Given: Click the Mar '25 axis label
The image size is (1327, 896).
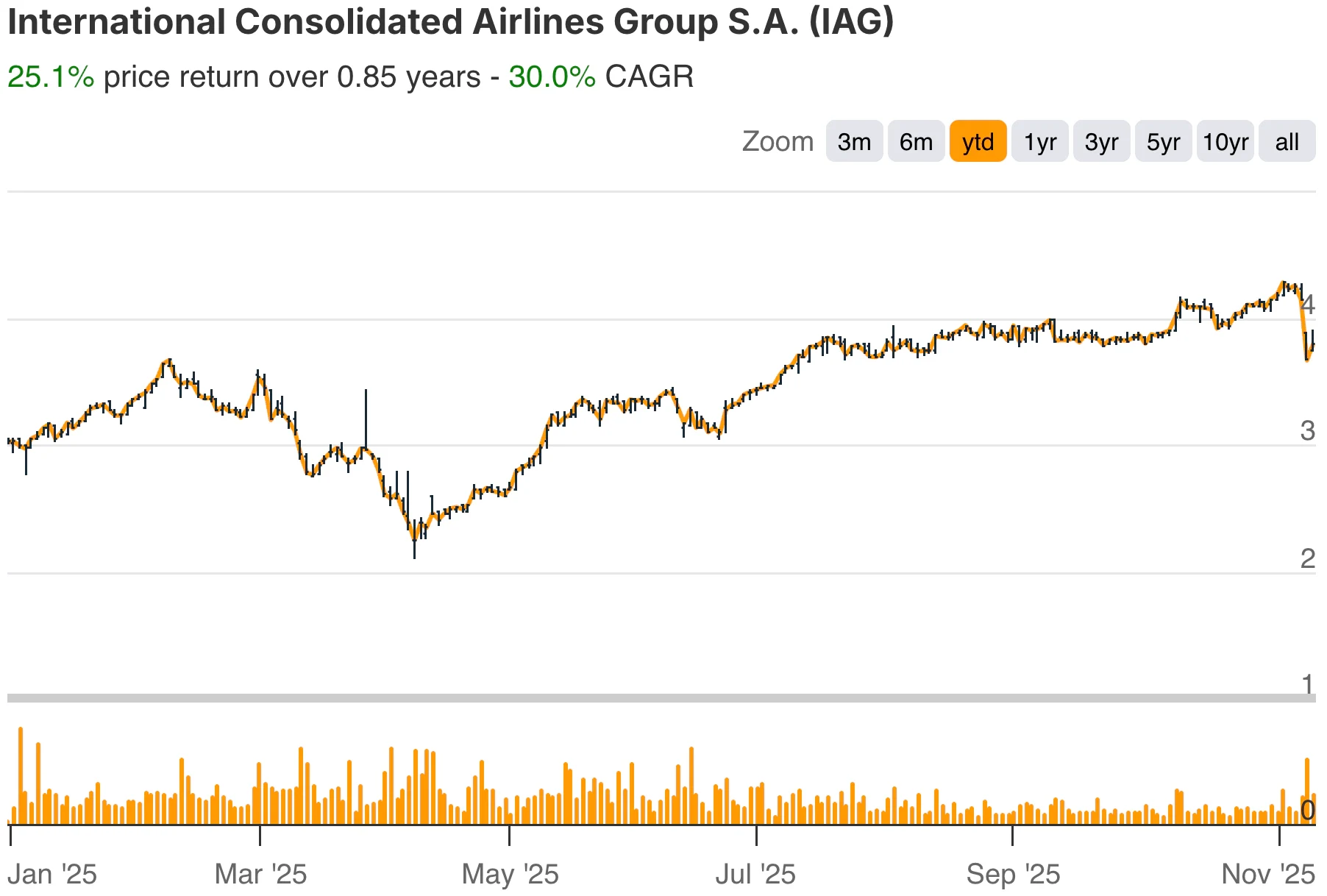Looking at the screenshot, I should click(x=261, y=874).
